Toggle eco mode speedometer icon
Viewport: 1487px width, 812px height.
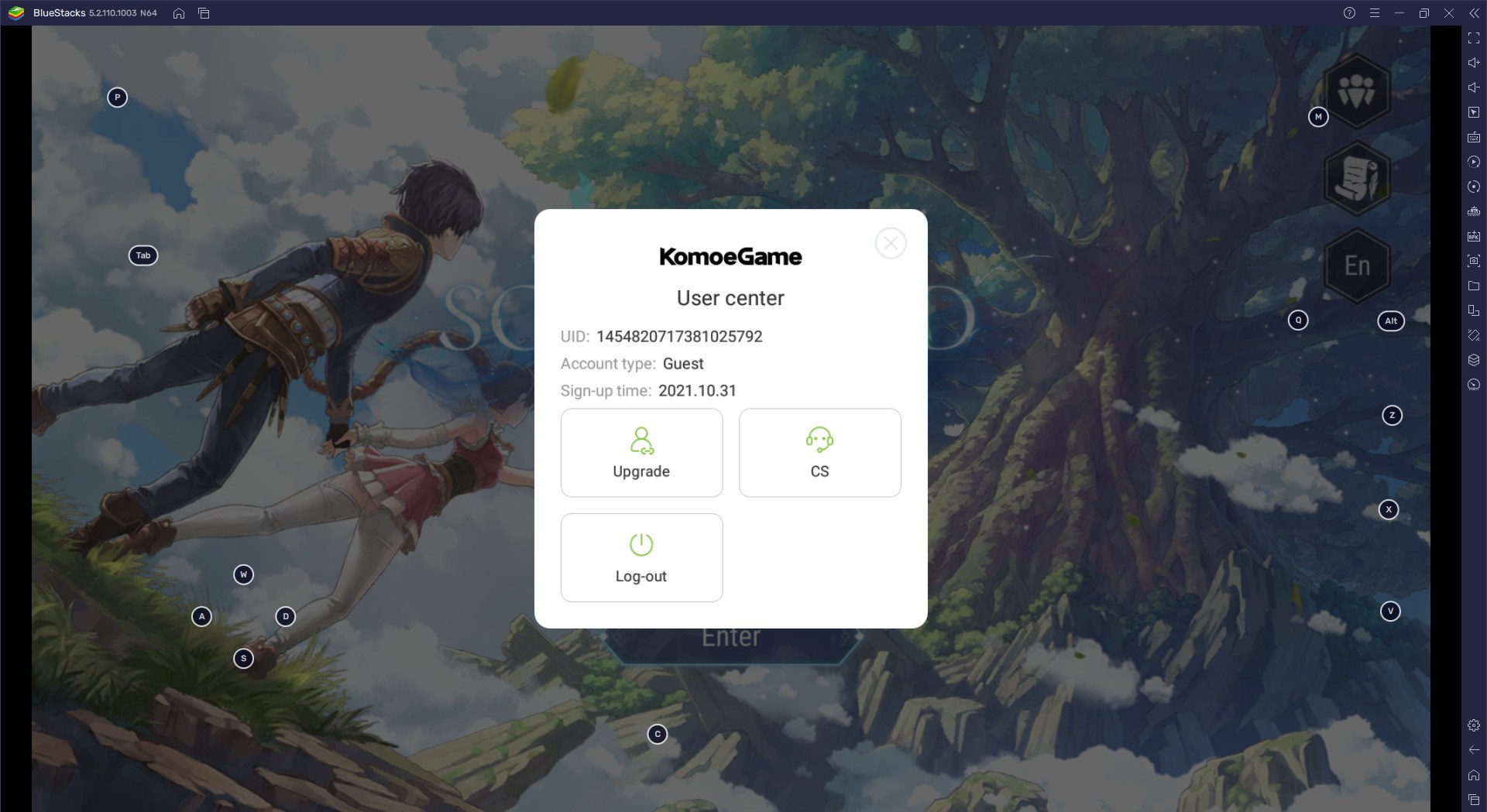pos(1474,385)
